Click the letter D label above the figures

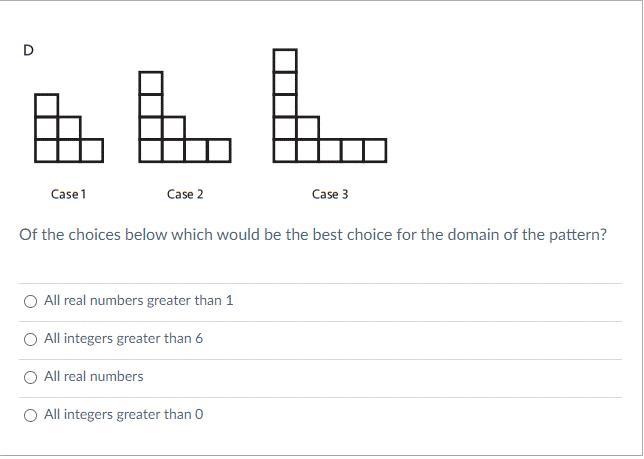[28, 50]
